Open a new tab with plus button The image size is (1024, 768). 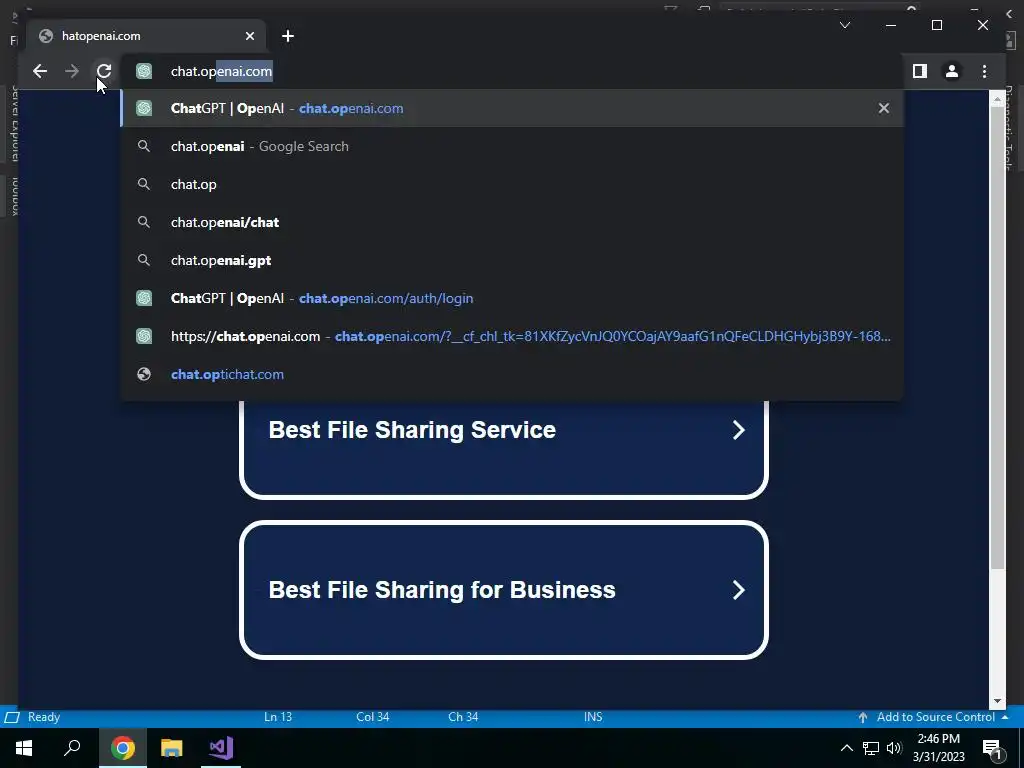click(288, 36)
